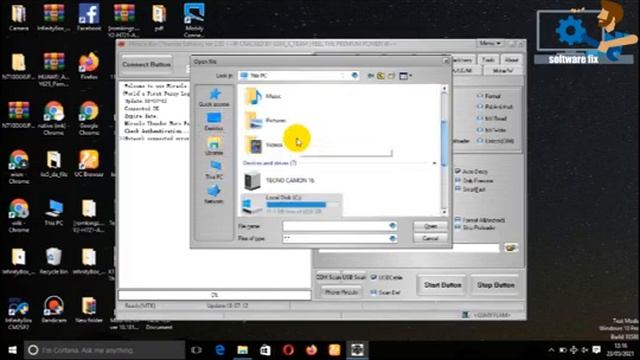Open Task View from the taskbar
The width and height of the screenshot is (640, 360).
tap(196, 350)
